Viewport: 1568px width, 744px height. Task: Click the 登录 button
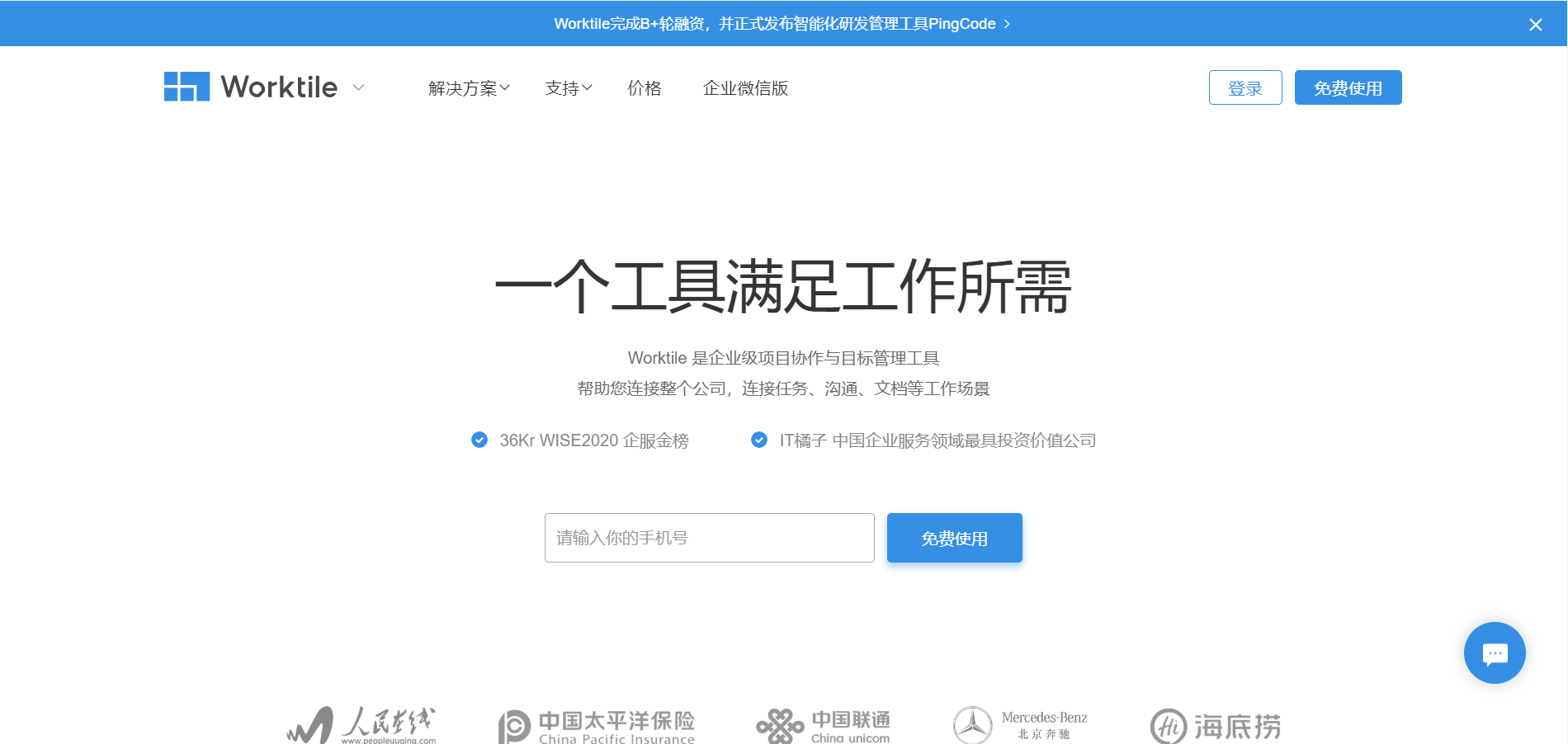[x=1245, y=87]
